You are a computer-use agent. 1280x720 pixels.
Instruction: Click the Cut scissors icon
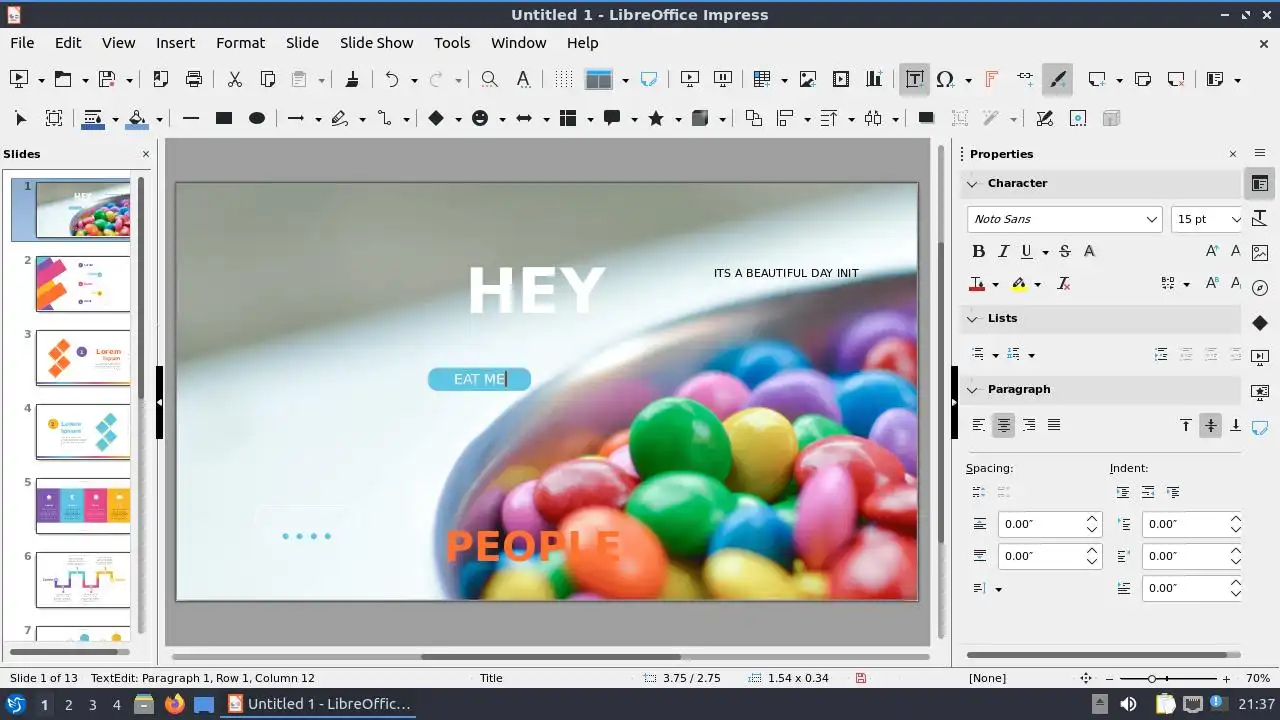(x=235, y=79)
